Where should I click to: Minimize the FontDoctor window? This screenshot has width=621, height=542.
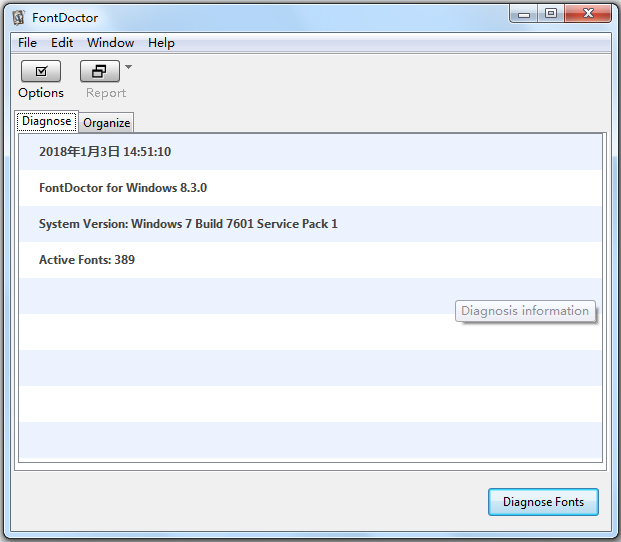pyautogui.click(x=524, y=14)
